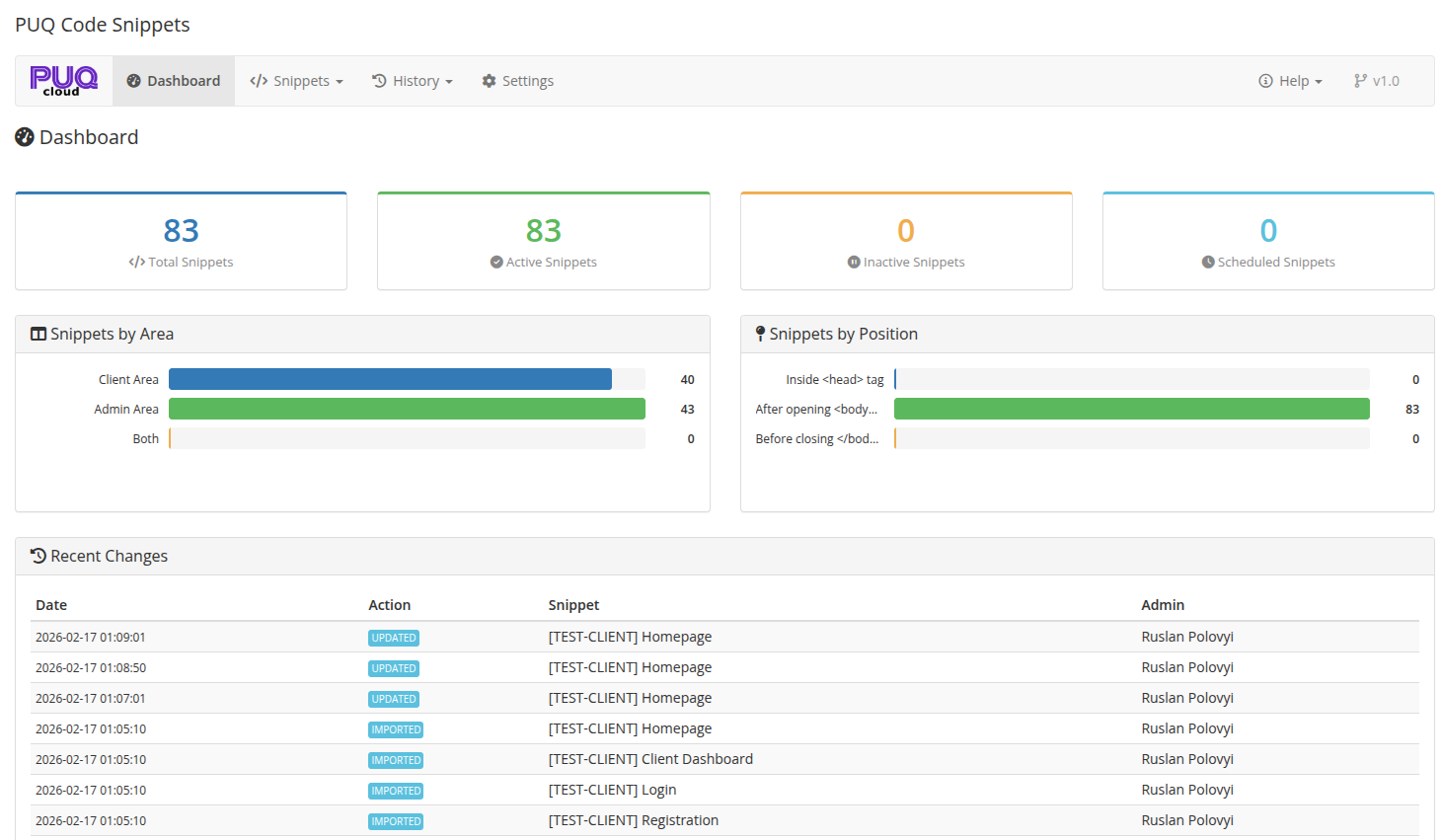Click the code icon on Total Snippets card

click(136, 263)
